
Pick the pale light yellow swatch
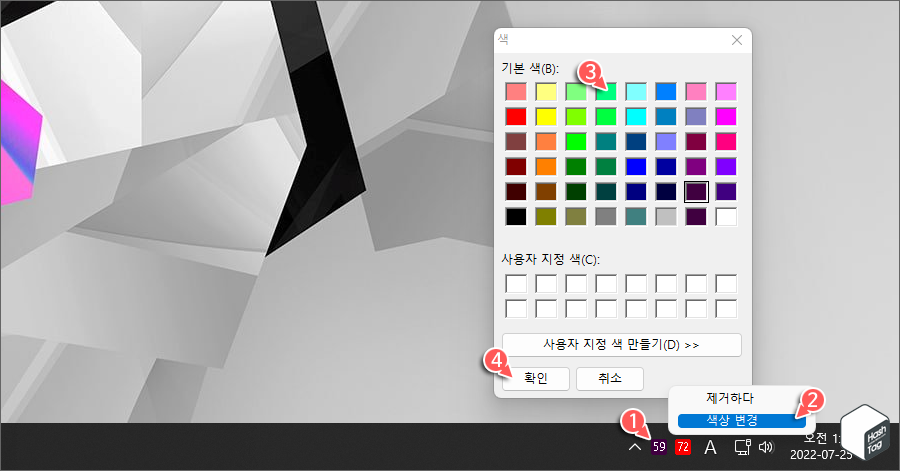(546, 92)
